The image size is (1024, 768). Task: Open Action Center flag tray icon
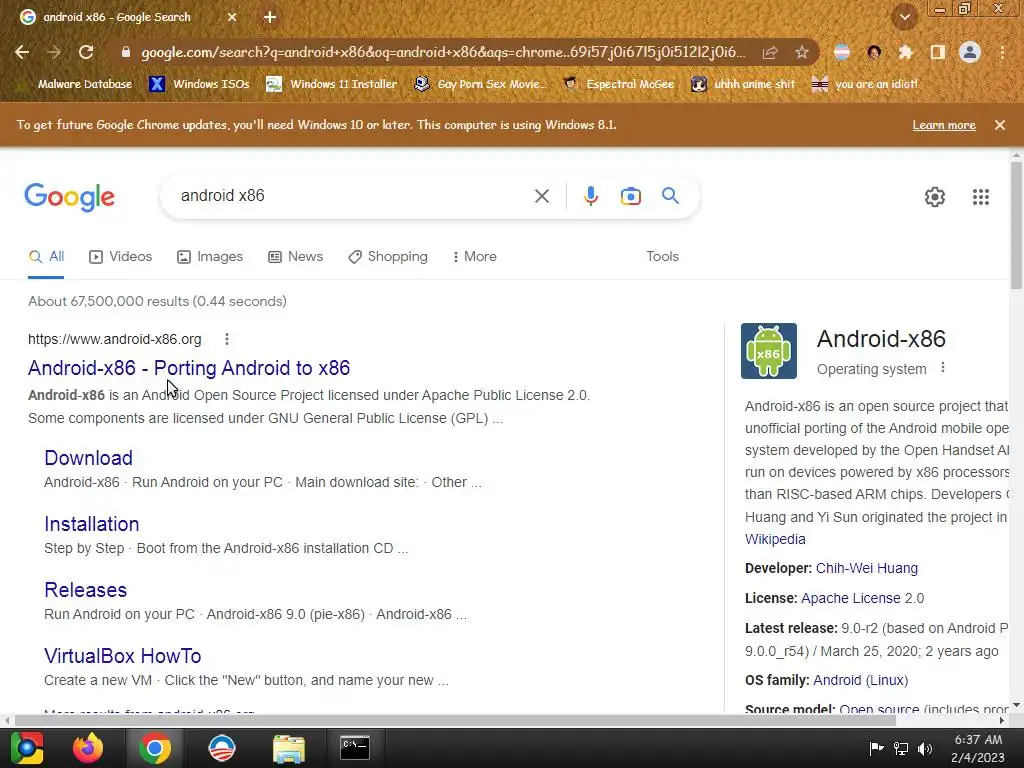click(x=876, y=748)
